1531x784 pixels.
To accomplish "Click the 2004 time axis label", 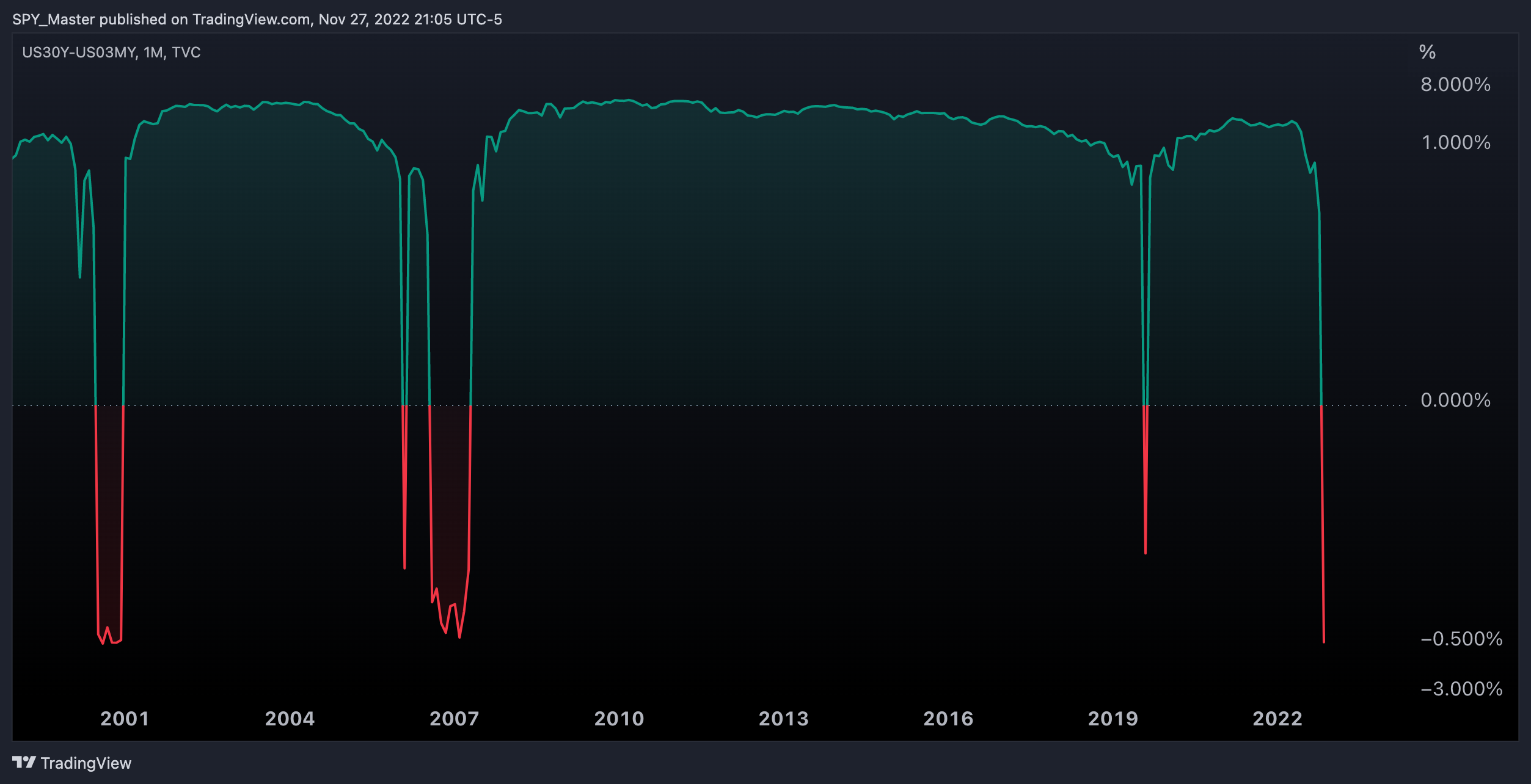I will (290, 719).
